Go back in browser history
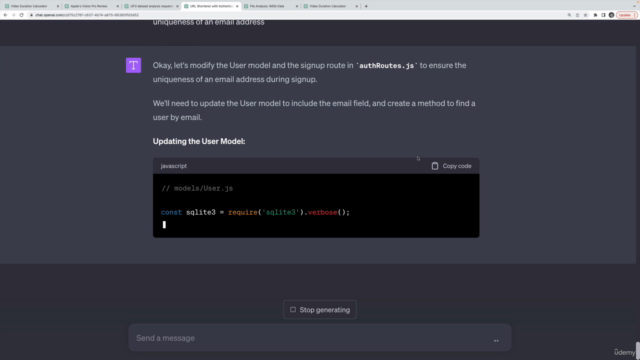Viewport: 640px width, 360px height. [x=5, y=15]
